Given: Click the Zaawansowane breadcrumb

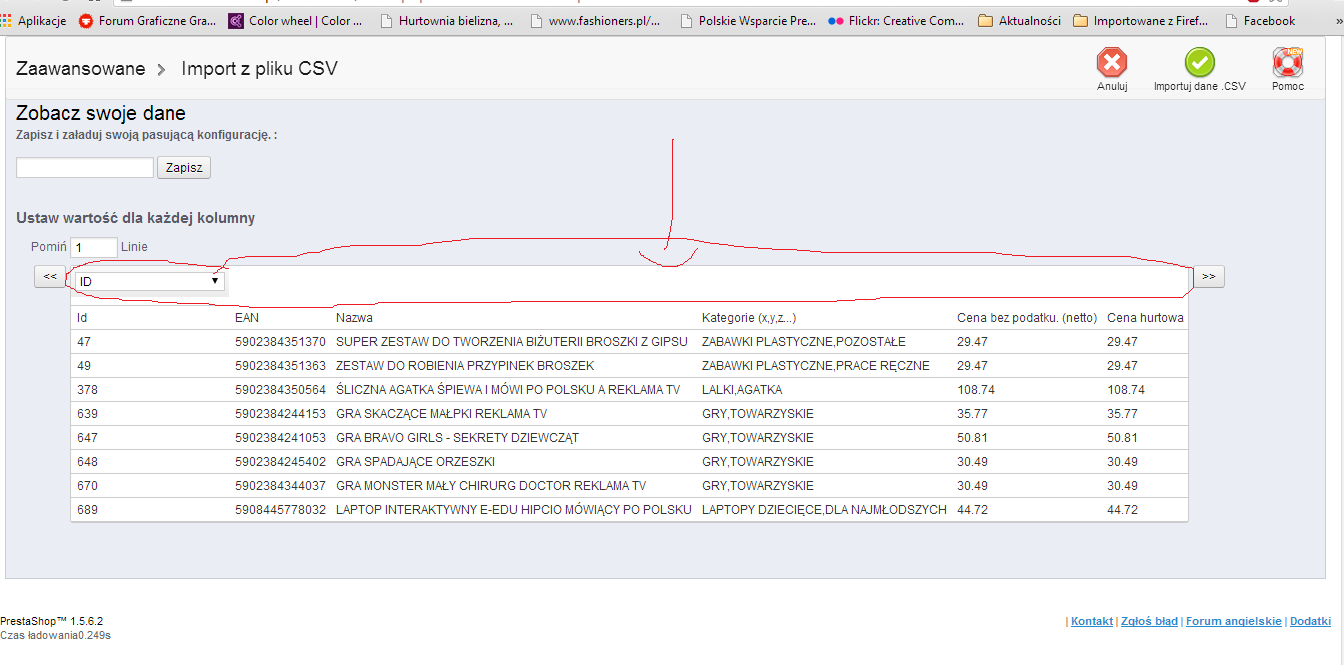Looking at the screenshot, I should pos(80,68).
